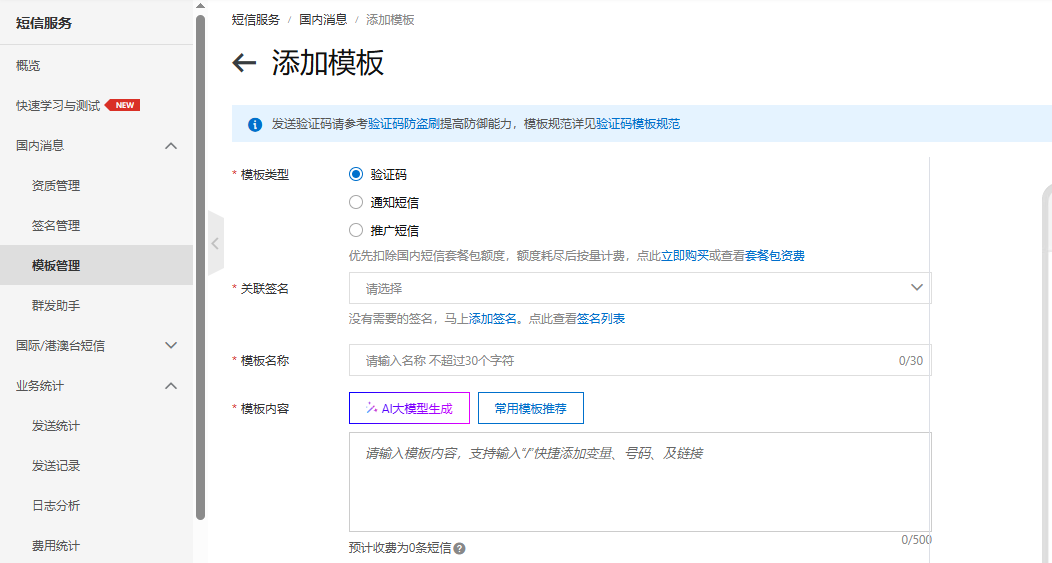Click the NEW badge next to 快速学习与测试
Screen dimensions: 1052x563
(123, 105)
